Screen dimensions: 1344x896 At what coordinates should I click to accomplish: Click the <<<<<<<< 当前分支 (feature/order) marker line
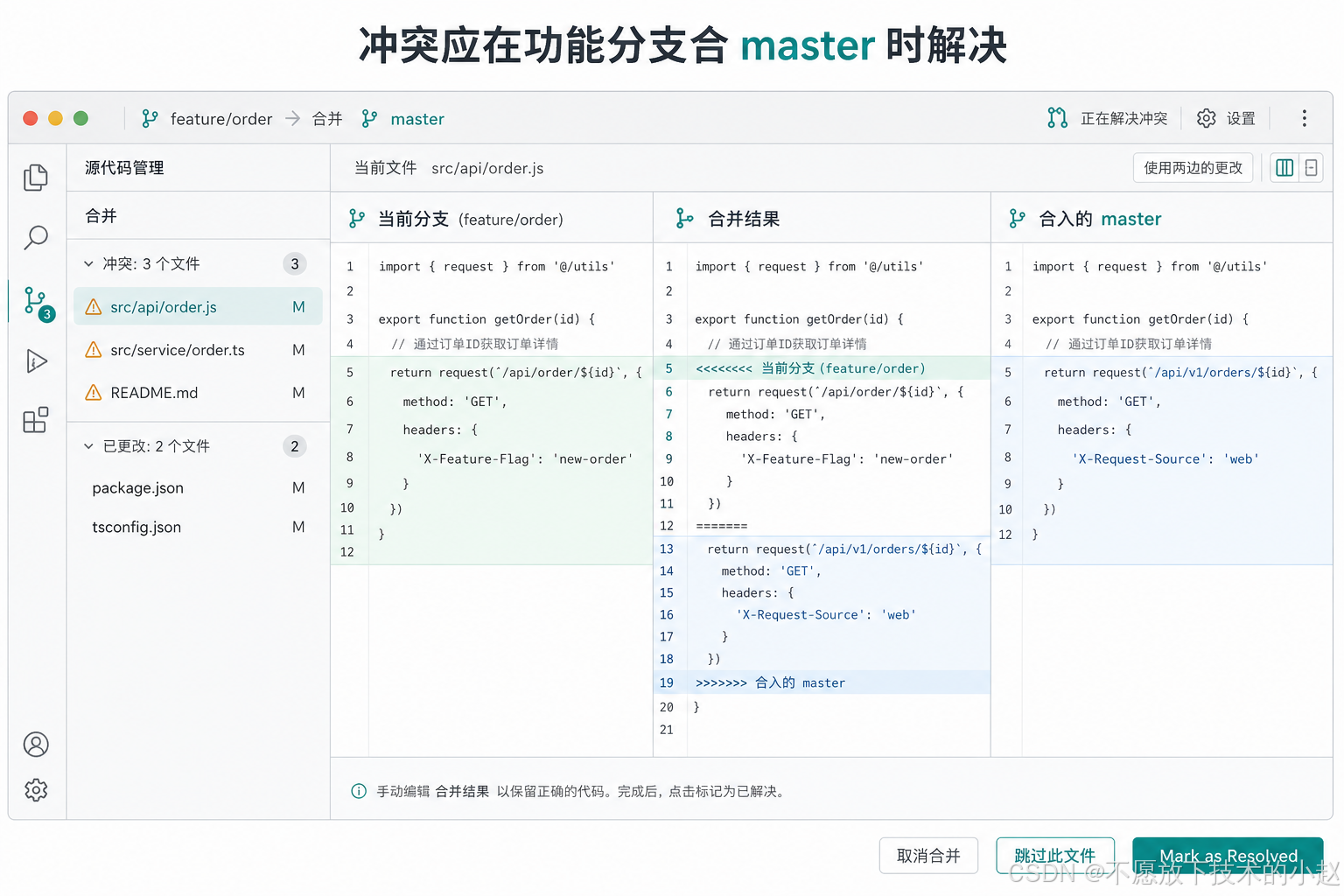(x=810, y=368)
